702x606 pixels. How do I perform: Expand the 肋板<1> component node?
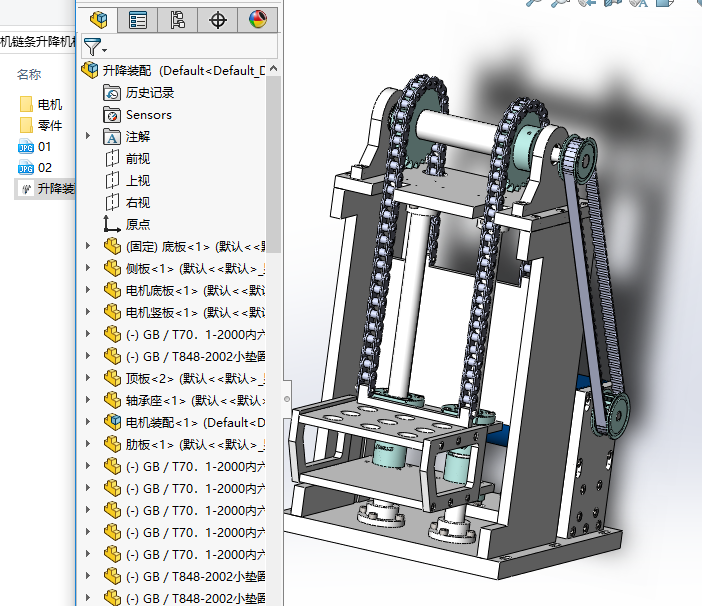(x=88, y=444)
